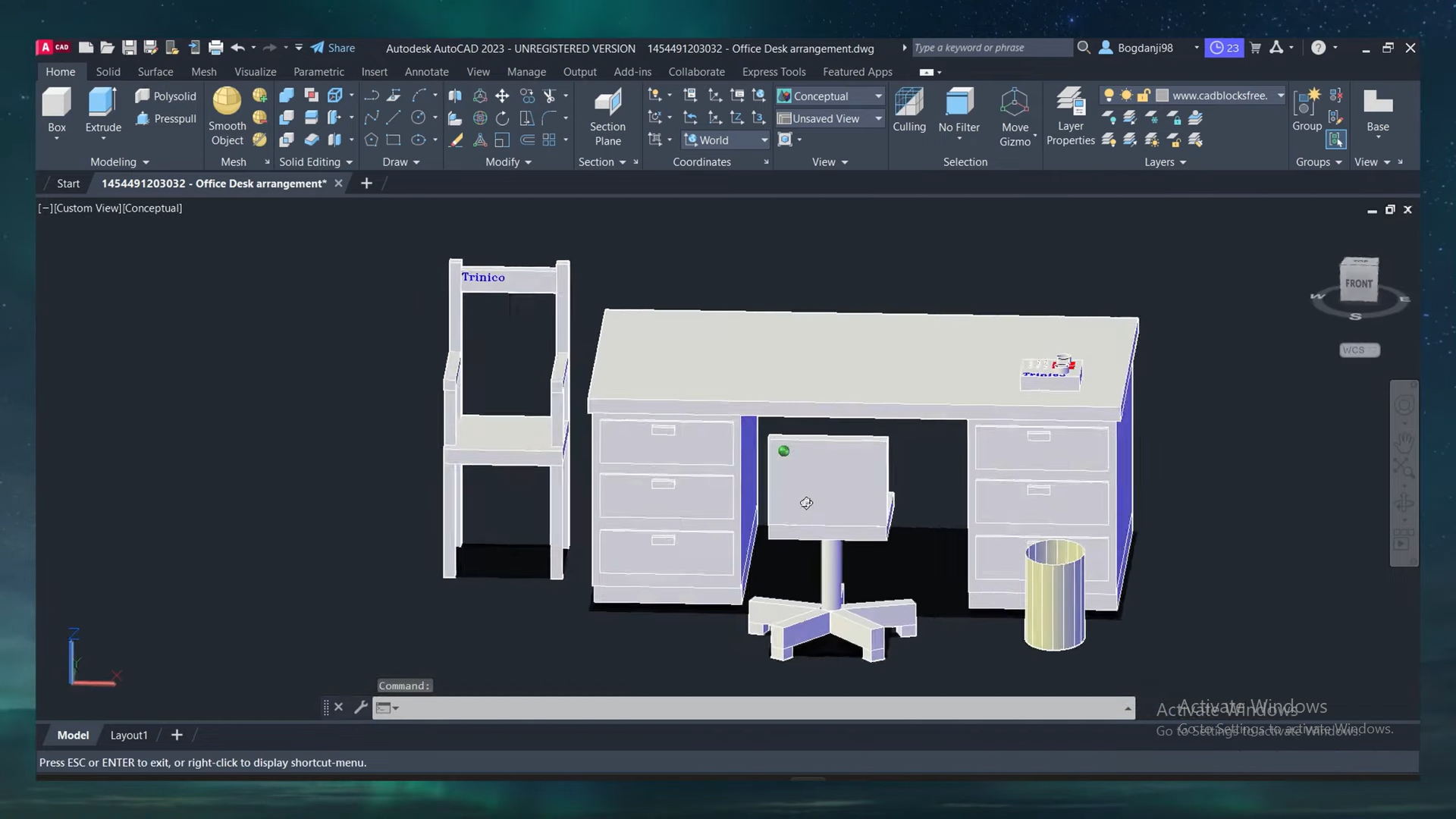Click the Move Gizmo button
This screenshot has width=1456, height=819.
pyautogui.click(x=1015, y=116)
